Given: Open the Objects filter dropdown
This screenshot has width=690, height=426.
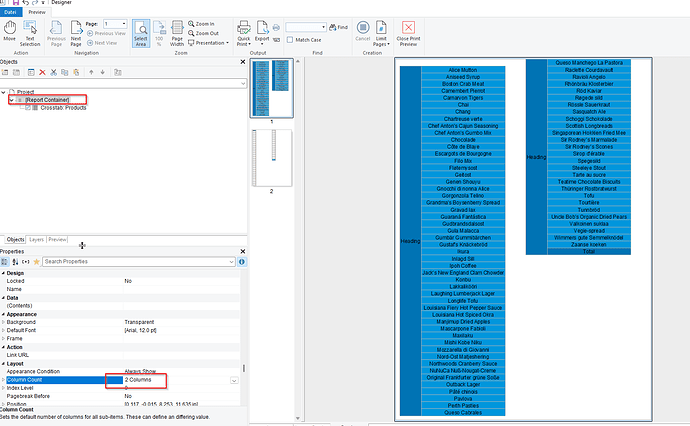Looking at the screenshot, I should pyautogui.click(x=243, y=83).
